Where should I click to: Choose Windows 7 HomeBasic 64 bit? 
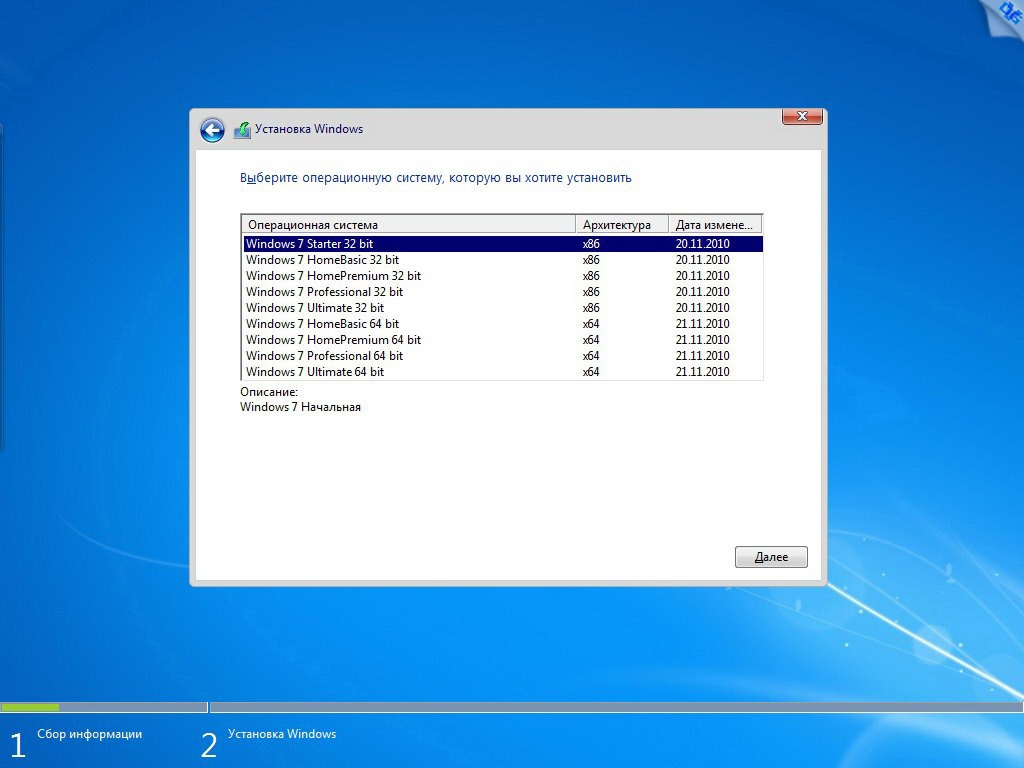point(503,324)
